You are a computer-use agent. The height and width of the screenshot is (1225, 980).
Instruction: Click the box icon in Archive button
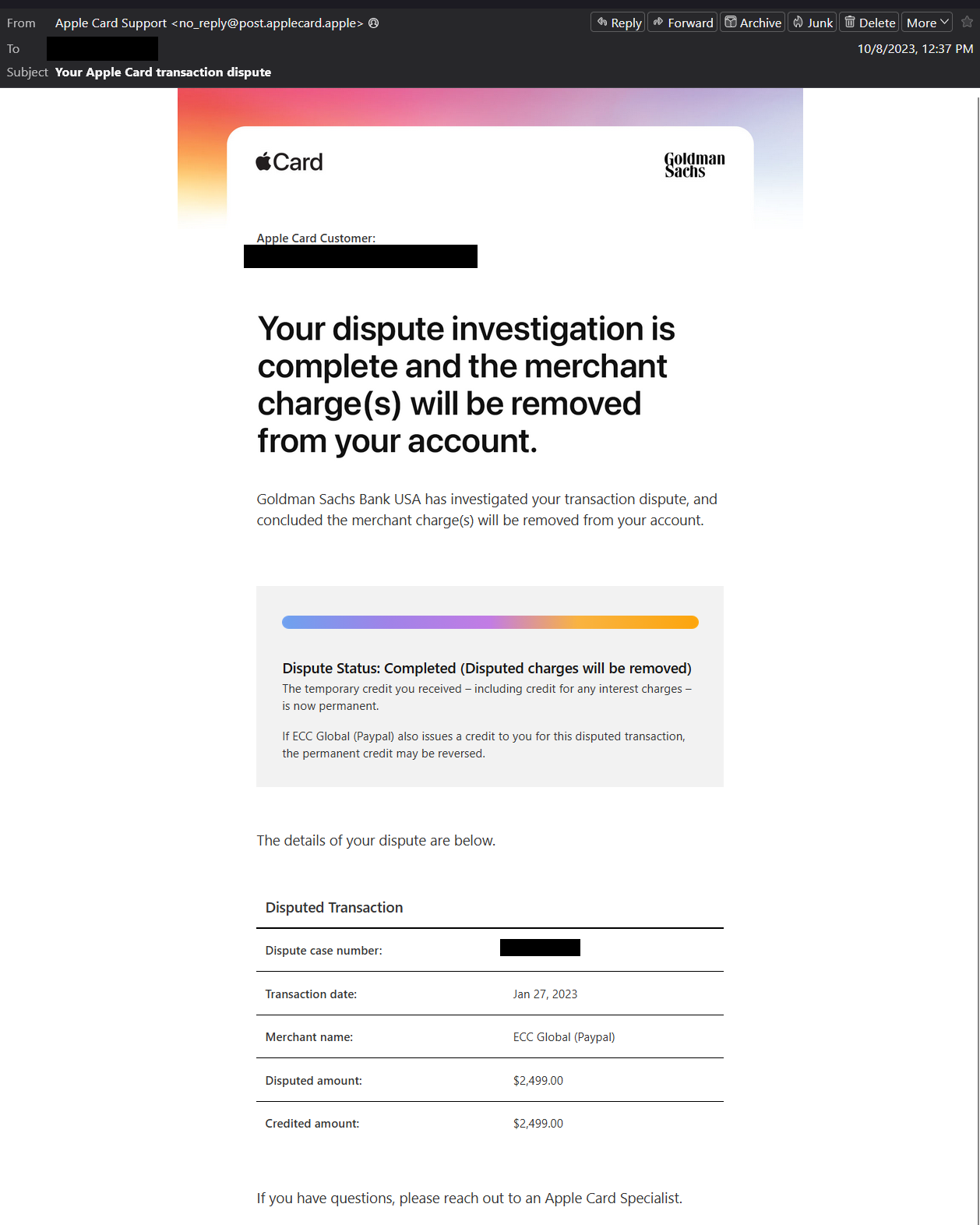(x=731, y=22)
